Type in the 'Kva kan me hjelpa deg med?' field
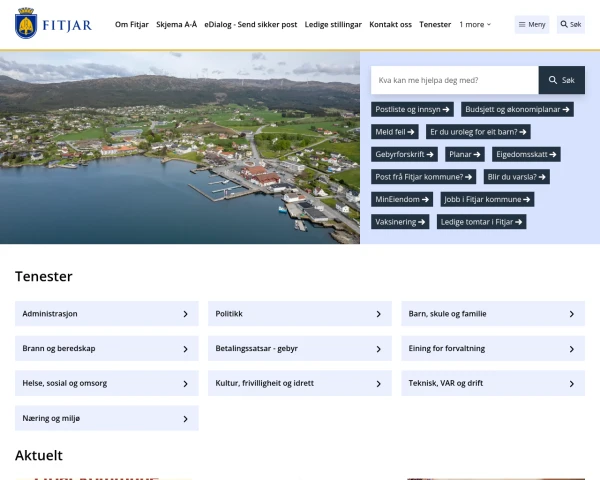 point(454,80)
